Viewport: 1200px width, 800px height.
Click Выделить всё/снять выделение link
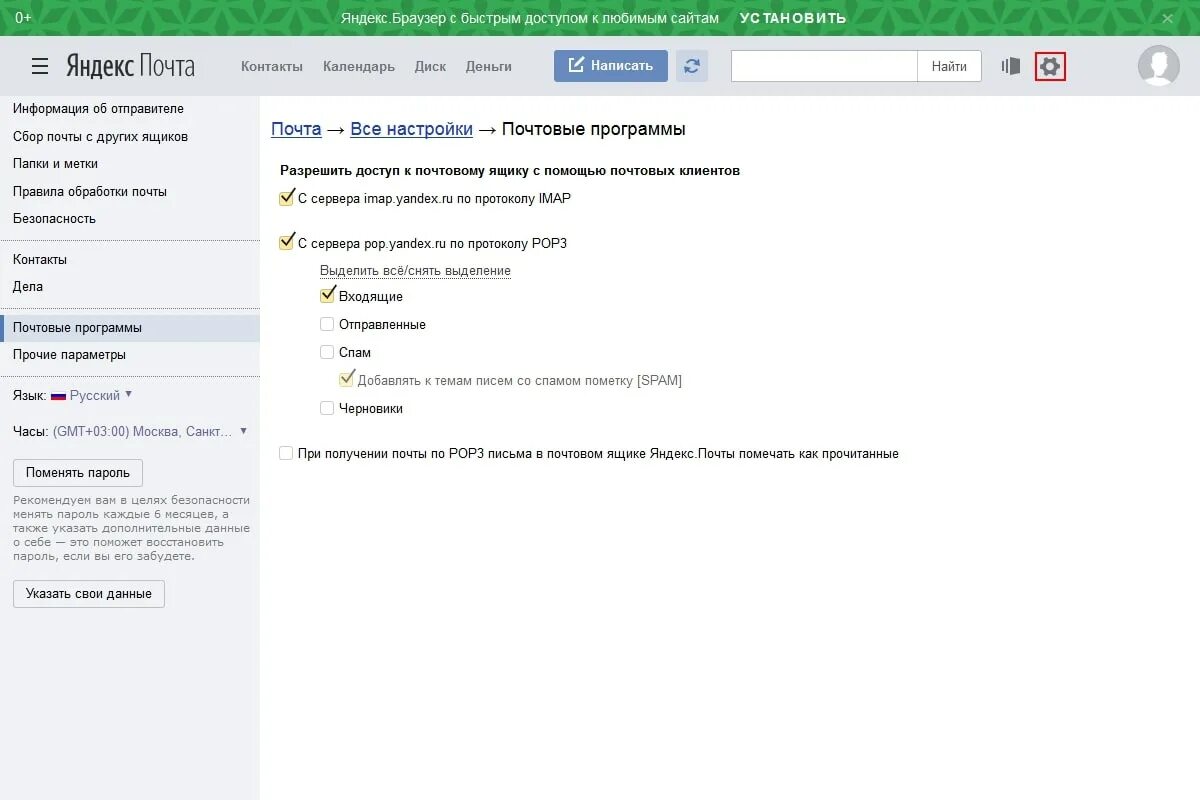click(415, 271)
